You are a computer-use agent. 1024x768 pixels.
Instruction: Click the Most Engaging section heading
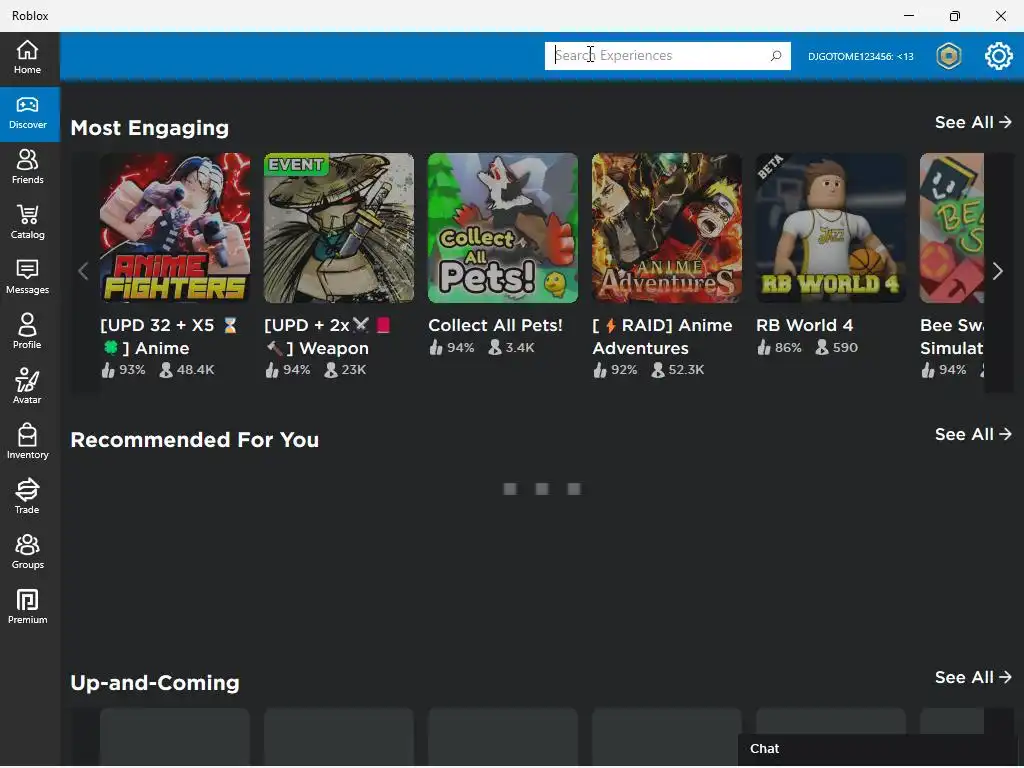pos(150,128)
